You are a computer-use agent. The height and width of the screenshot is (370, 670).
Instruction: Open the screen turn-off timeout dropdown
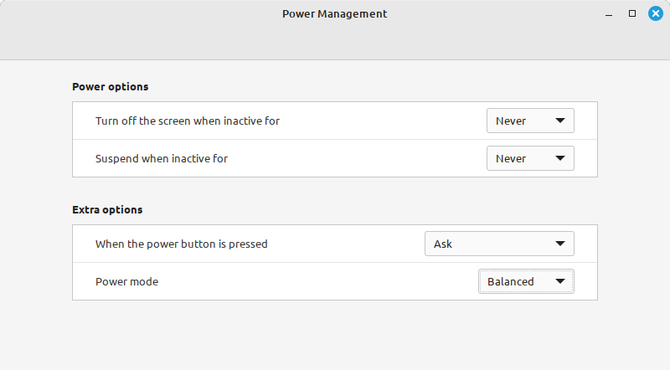point(530,121)
